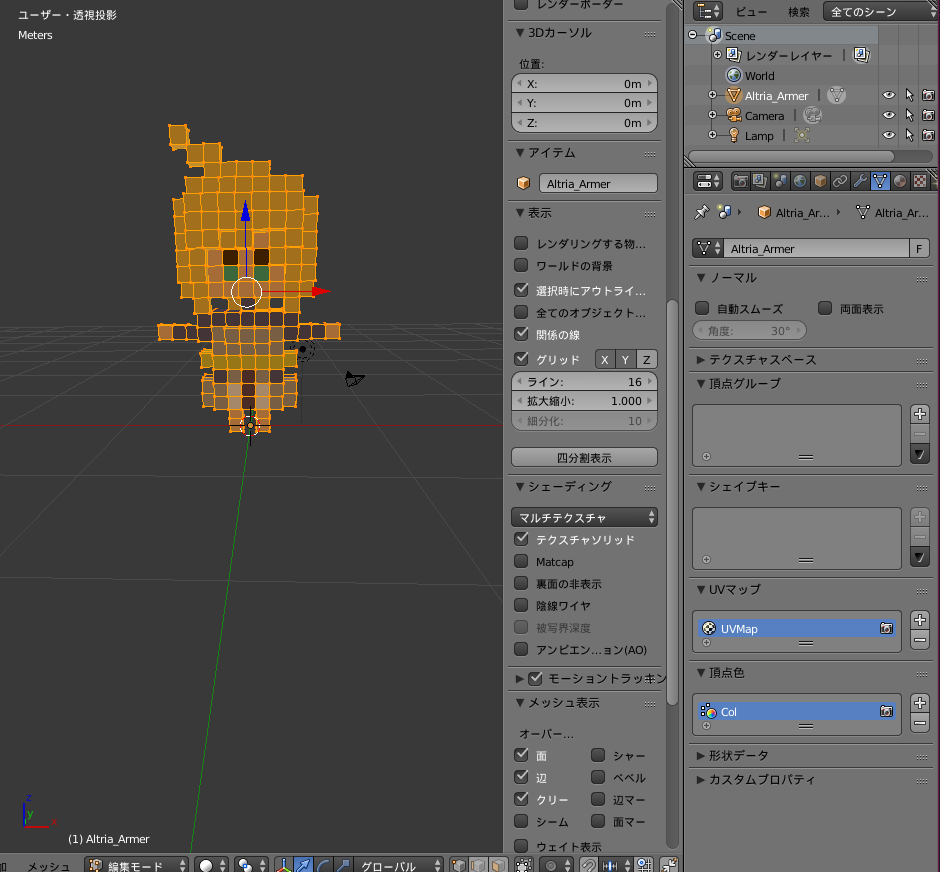Enable the Matcap checkbox
Viewport: 940px width, 872px height.
tap(521, 562)
